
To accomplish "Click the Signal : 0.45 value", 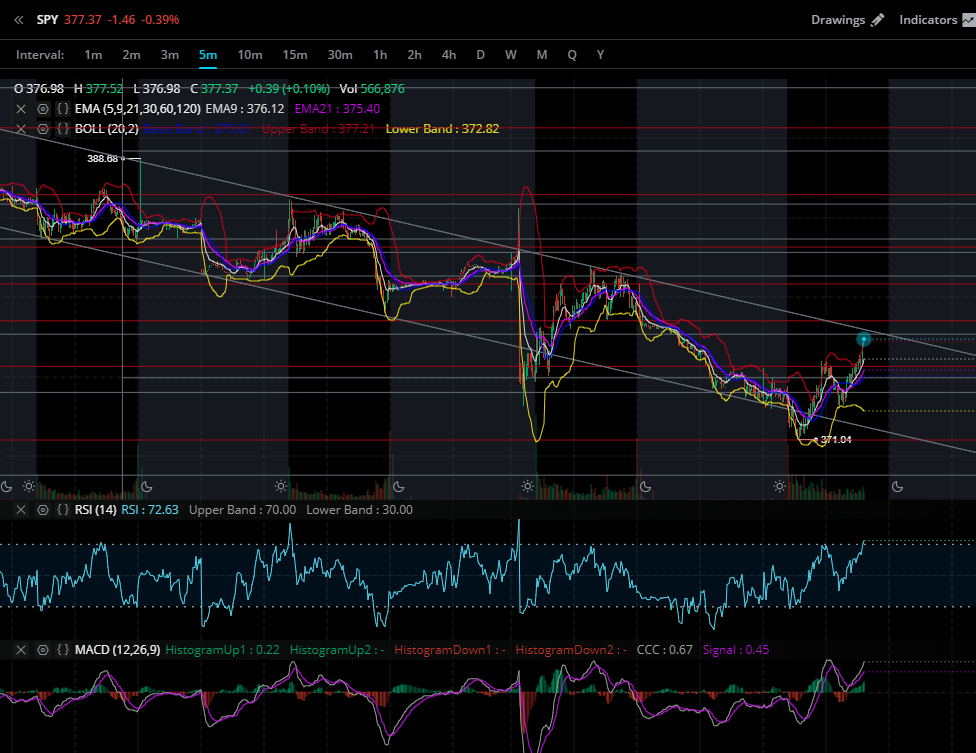I will (736, 650).
